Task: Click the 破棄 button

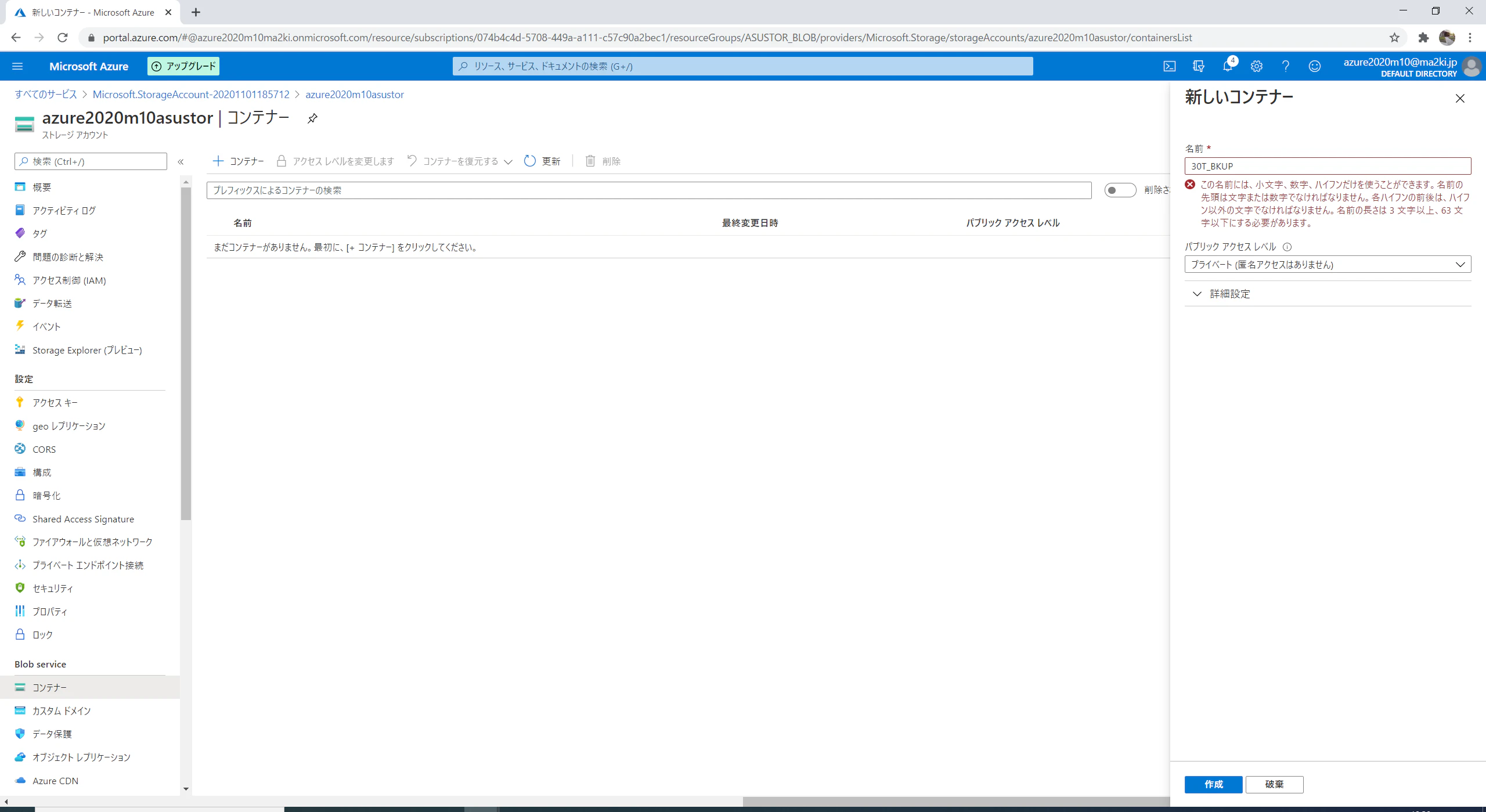Action: coord(1274,784)
